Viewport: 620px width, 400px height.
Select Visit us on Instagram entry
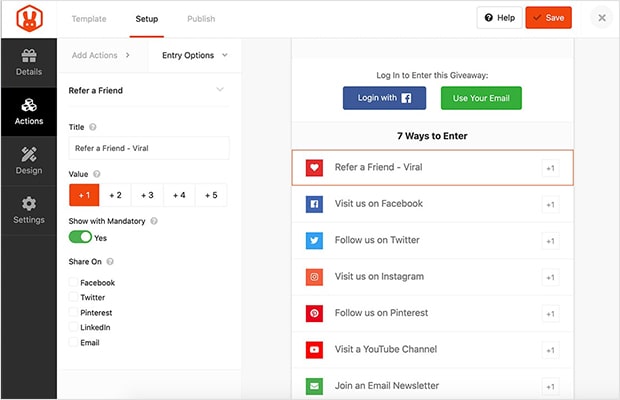click(x=433, y=277)
